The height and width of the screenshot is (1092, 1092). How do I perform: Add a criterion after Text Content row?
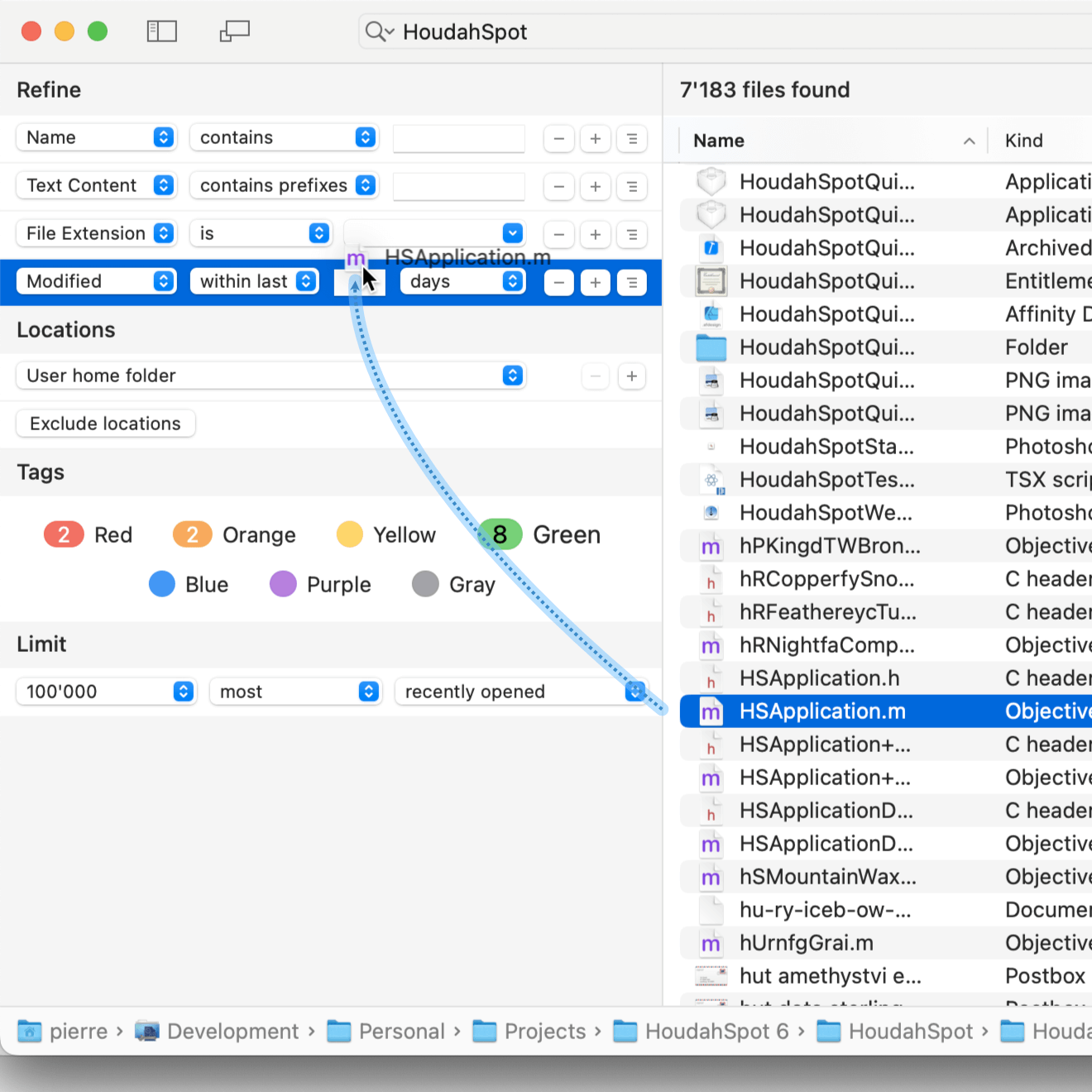point(595,187)
